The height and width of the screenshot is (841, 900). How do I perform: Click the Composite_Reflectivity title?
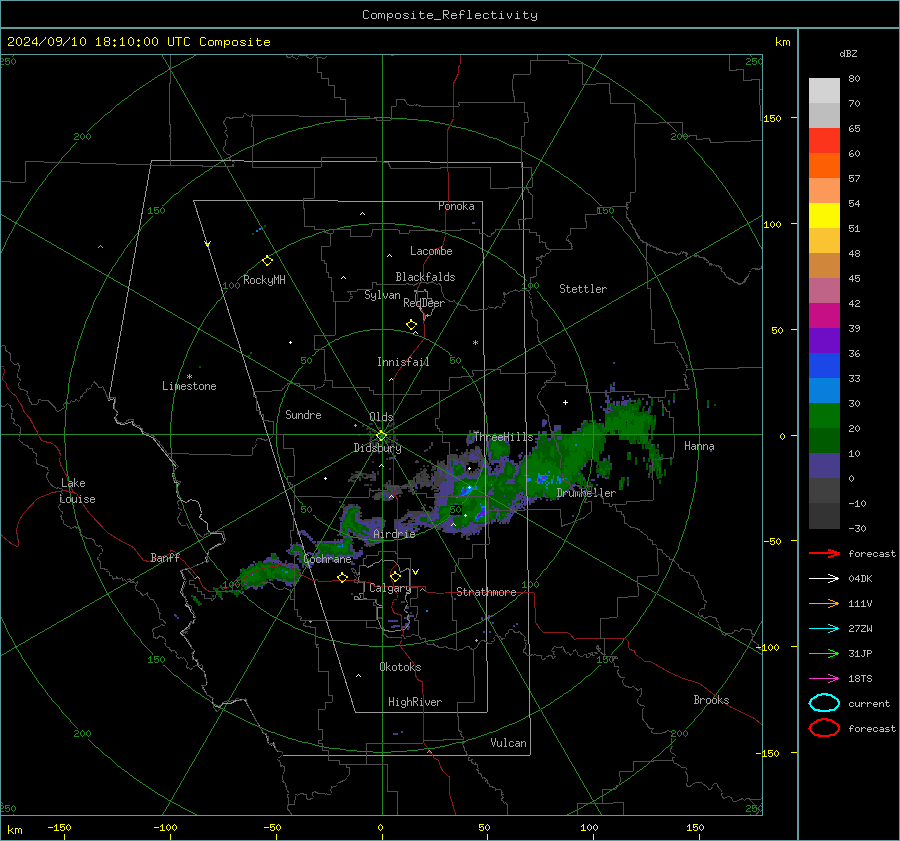point(450,15)
